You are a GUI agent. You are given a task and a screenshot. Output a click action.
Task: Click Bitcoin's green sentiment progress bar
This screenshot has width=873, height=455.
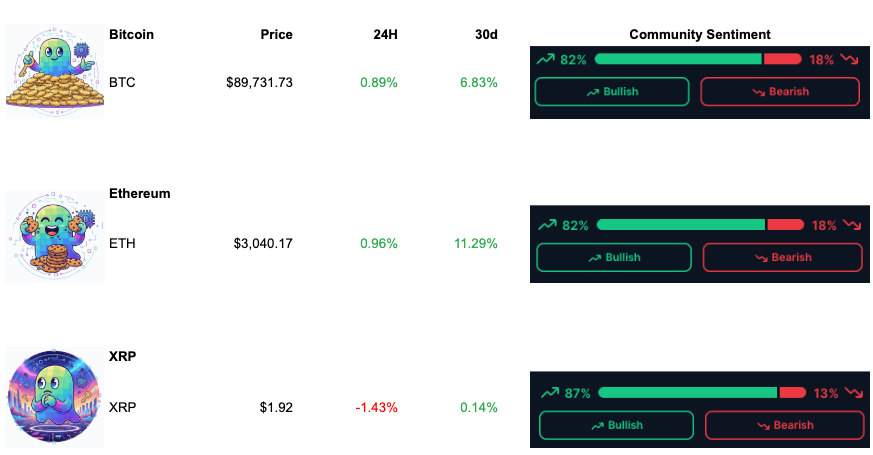(x=678, y=59)
